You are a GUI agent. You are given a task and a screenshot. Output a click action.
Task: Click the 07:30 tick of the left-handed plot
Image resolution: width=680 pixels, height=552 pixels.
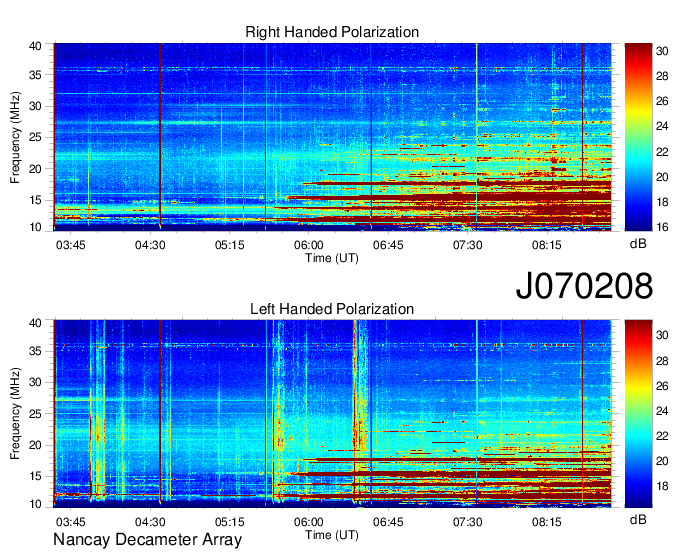pos(468,522)
